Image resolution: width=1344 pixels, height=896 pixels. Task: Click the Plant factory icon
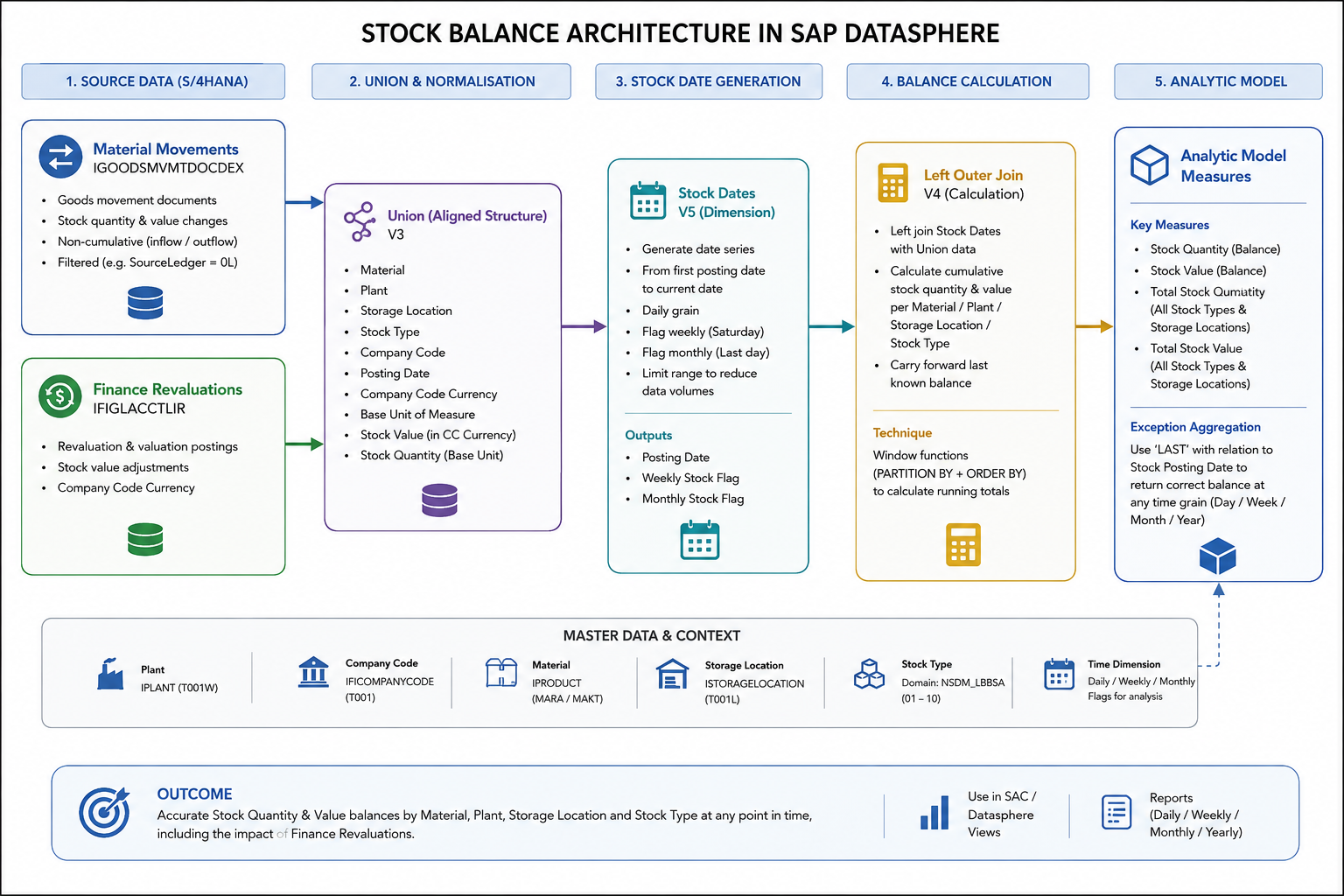coord(110,674)
